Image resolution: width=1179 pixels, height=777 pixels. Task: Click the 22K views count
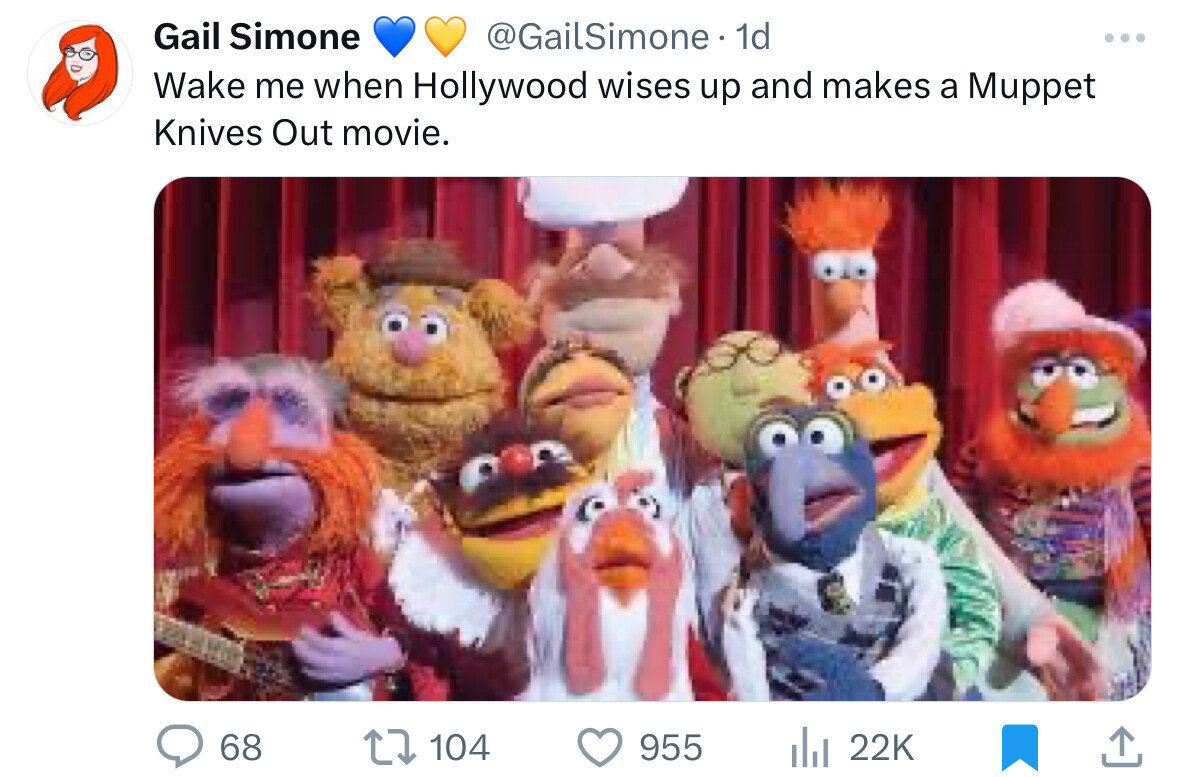click(x=881, y=747)
